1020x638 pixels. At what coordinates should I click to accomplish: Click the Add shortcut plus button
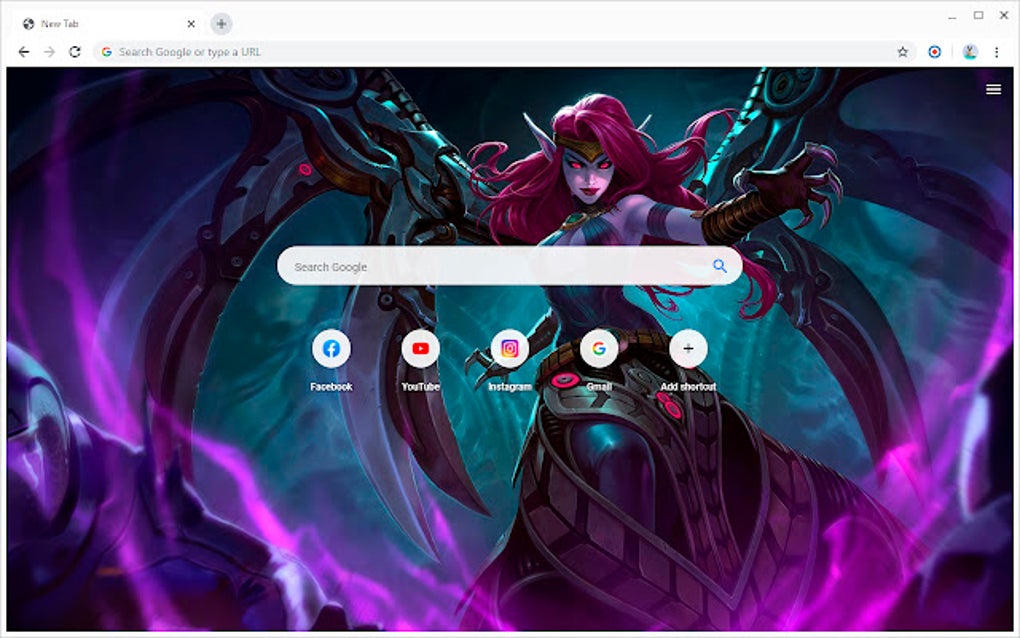coord(688,349)
